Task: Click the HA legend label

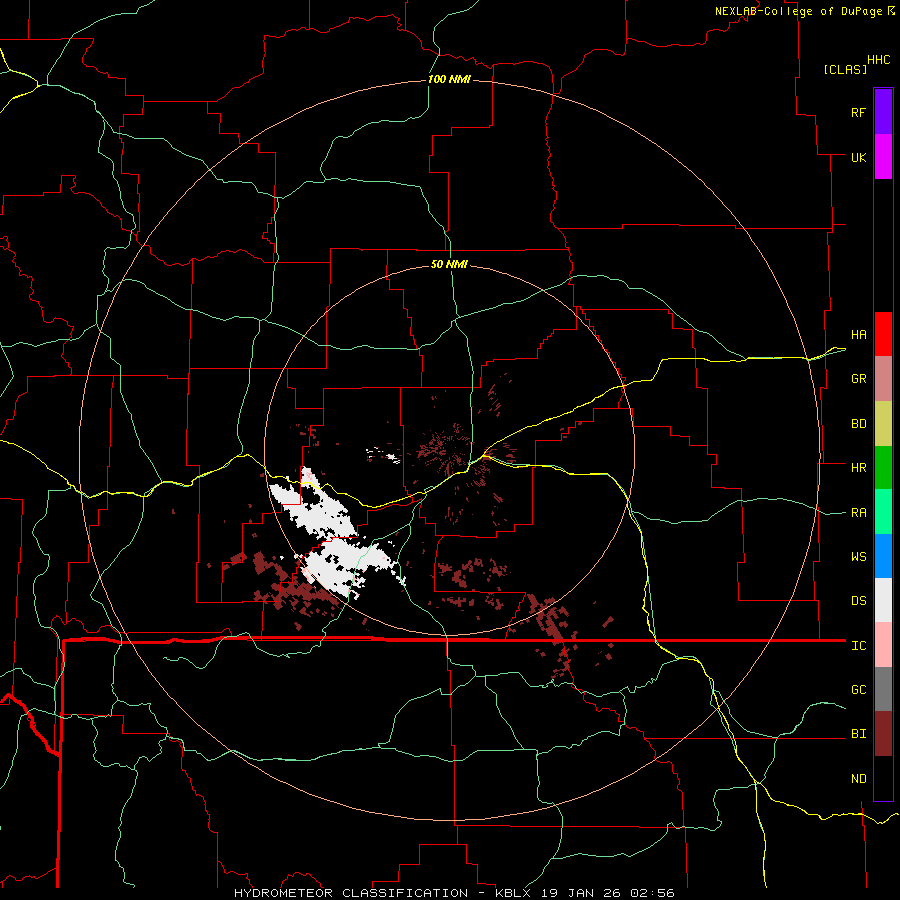Action: click(x=858, y=335)
